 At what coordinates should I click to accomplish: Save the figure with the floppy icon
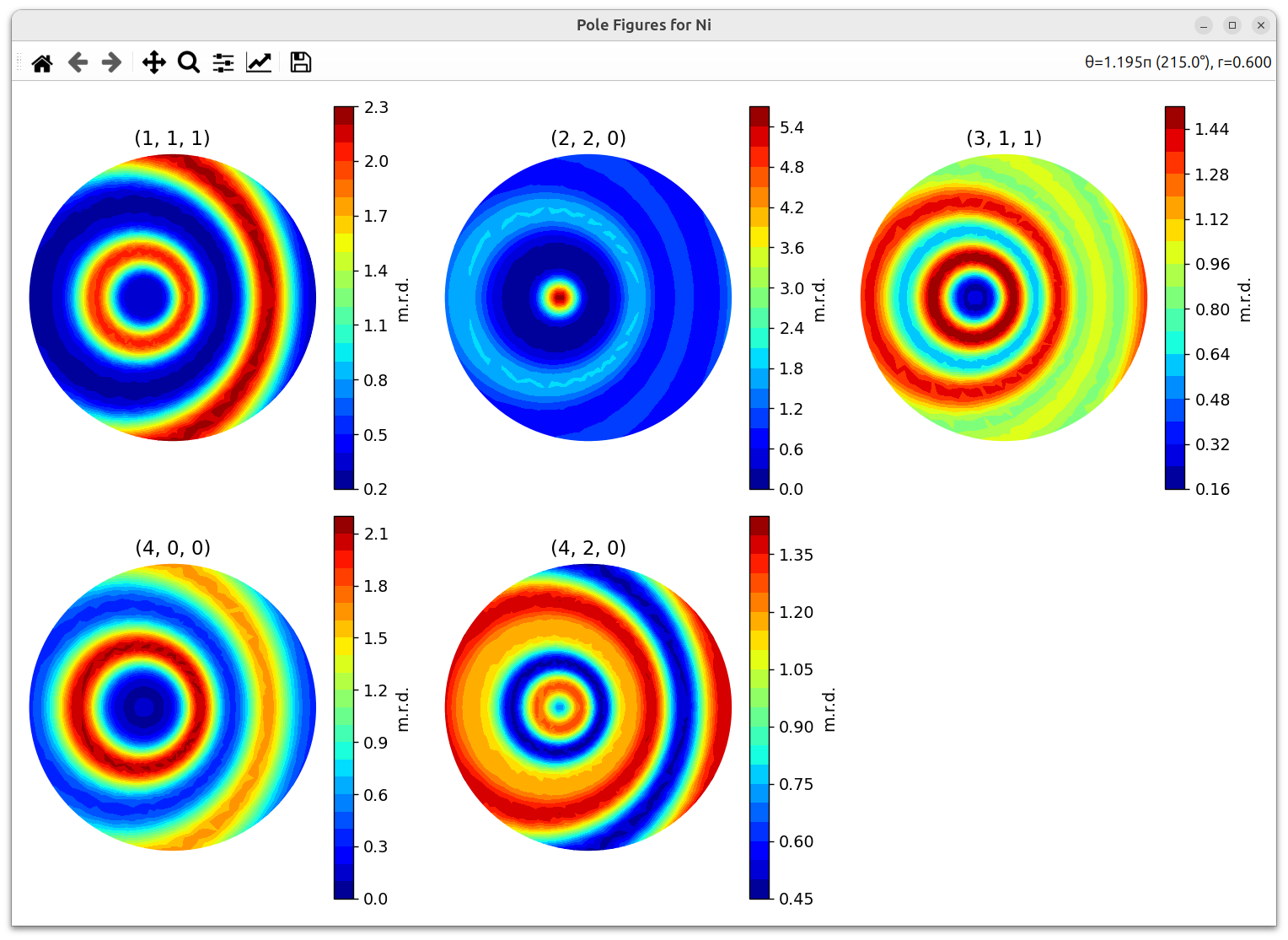(x=301, y=62)
